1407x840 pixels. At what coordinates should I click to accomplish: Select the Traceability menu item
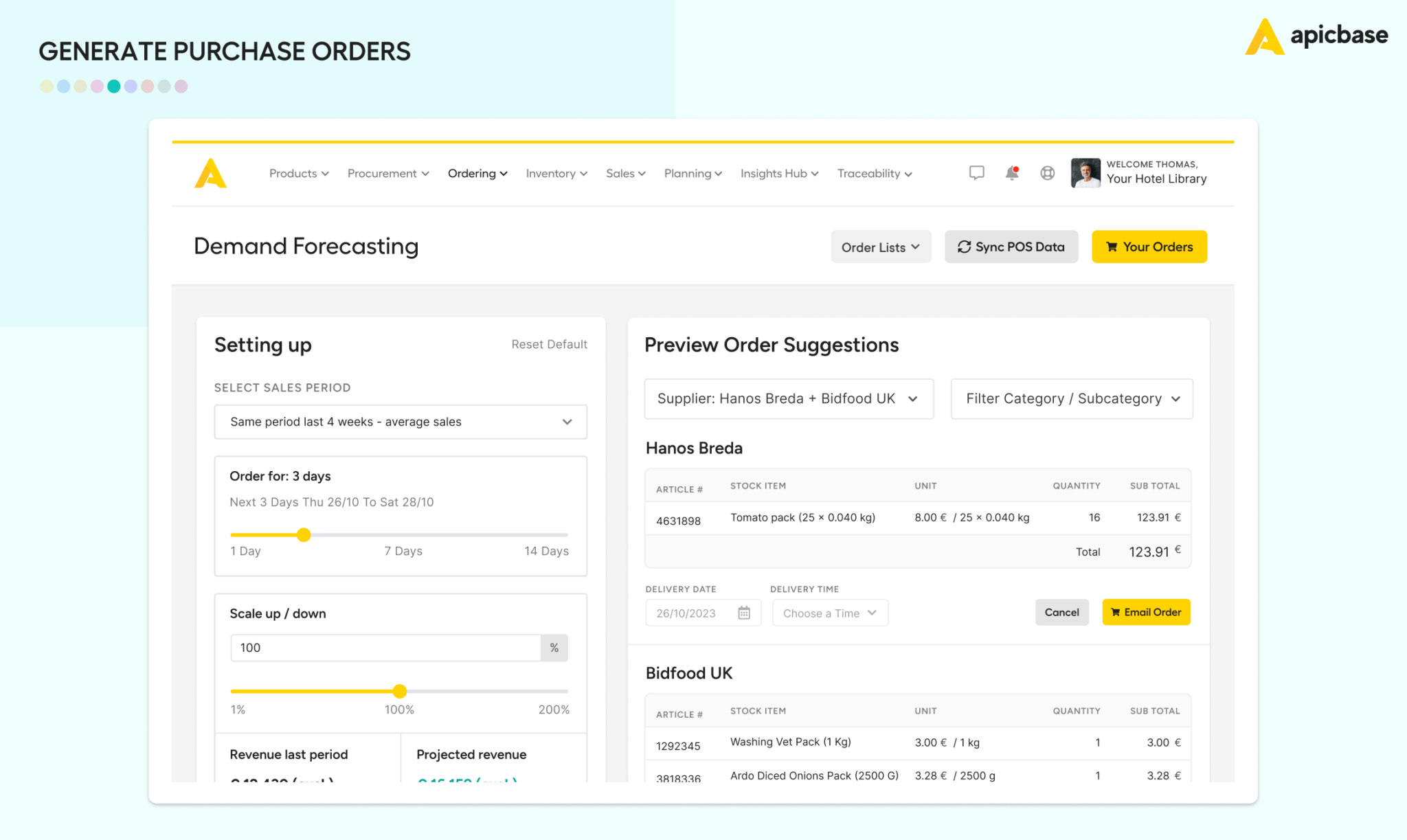(873, 173)
